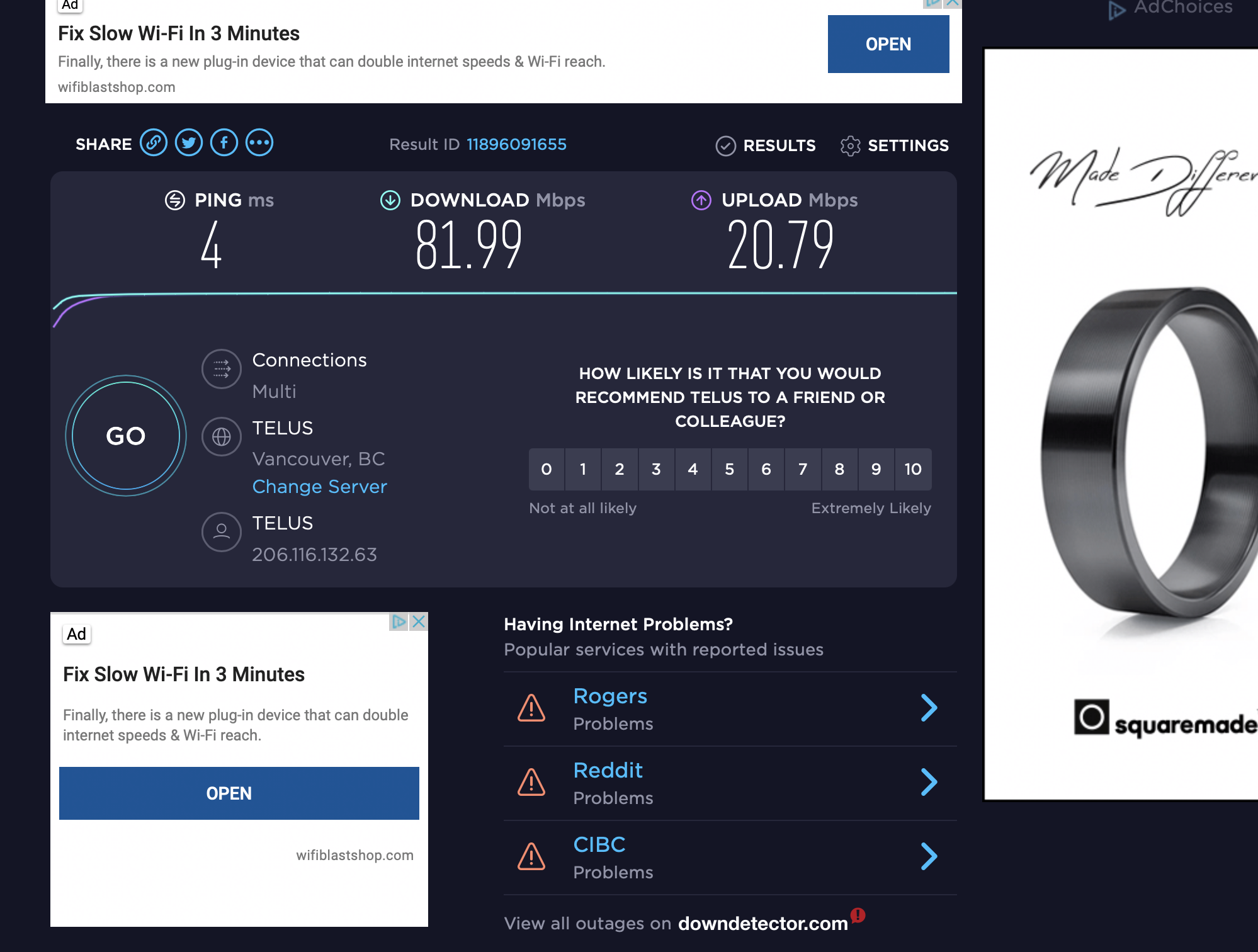
Task: Click the user profile ISP icon
Action: tap(222, 532)
